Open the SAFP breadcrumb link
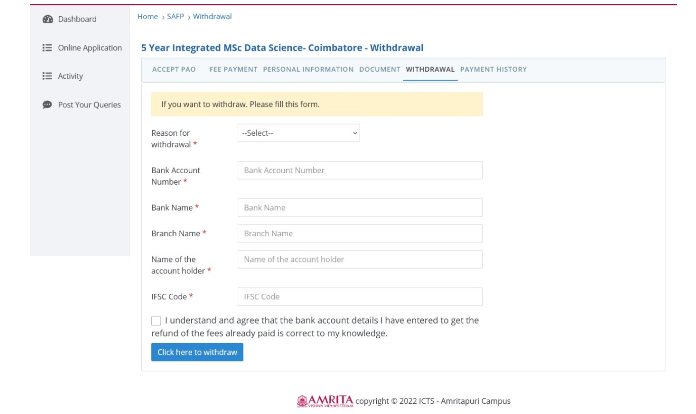This screenshot has height=414, width=696. 175,17
